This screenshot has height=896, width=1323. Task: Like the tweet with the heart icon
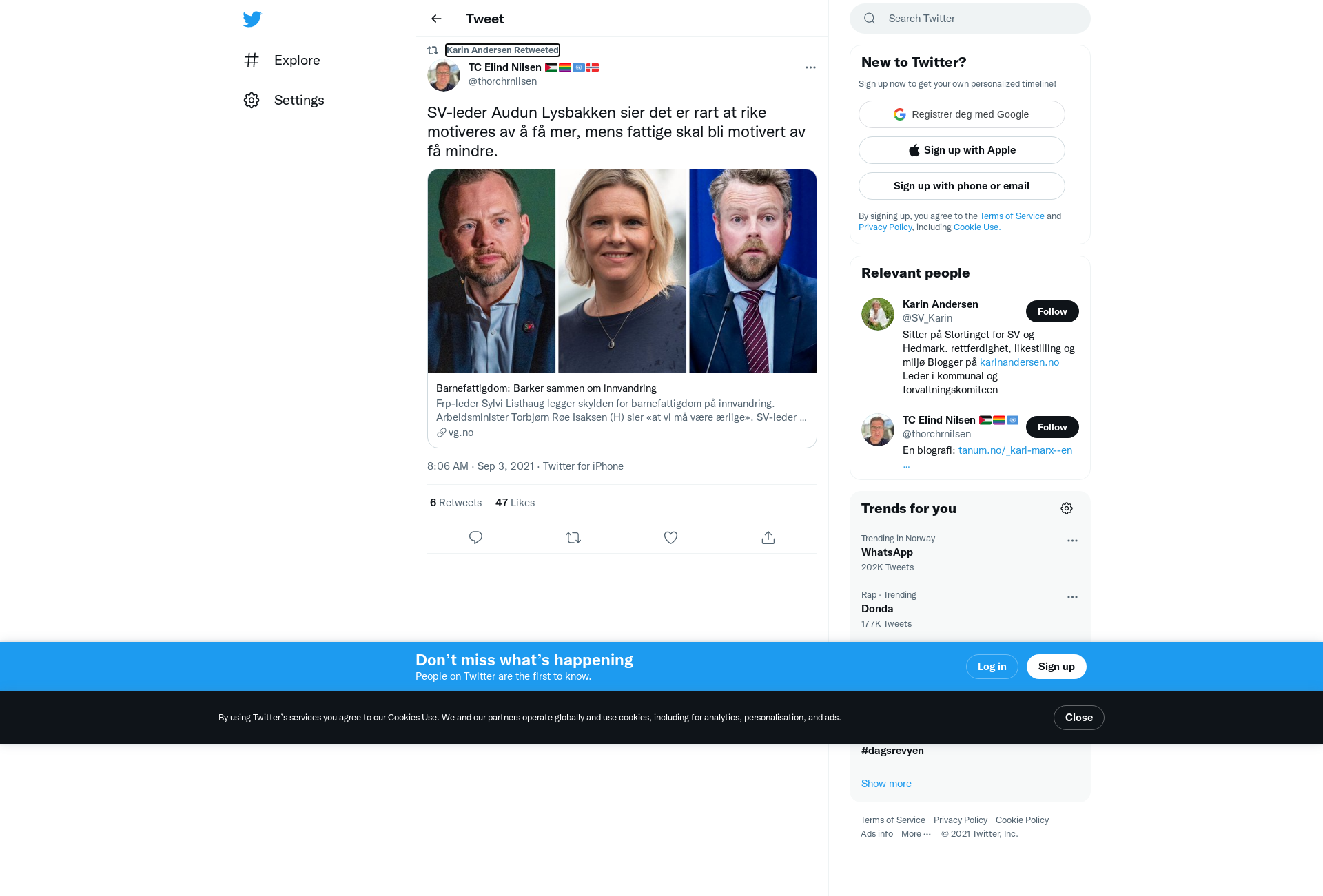tap(670, 538)
